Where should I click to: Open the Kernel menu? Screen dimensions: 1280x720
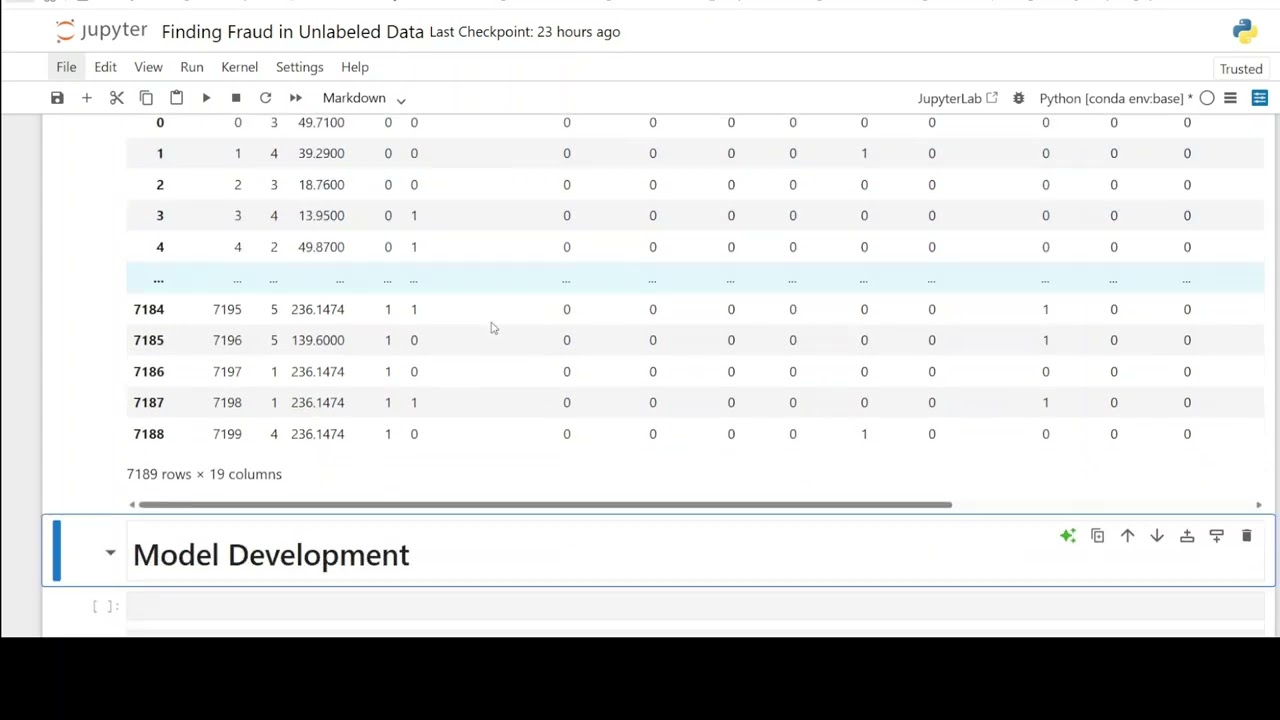239,67
